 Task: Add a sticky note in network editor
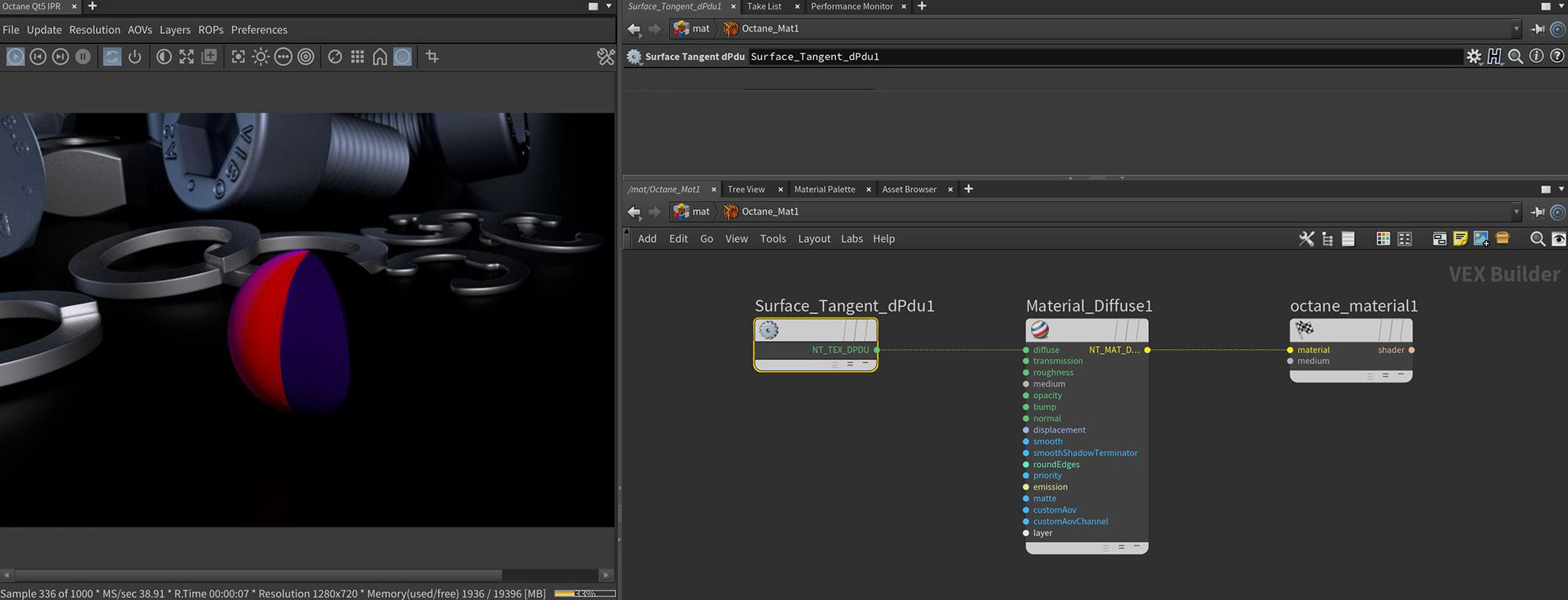1460,239
